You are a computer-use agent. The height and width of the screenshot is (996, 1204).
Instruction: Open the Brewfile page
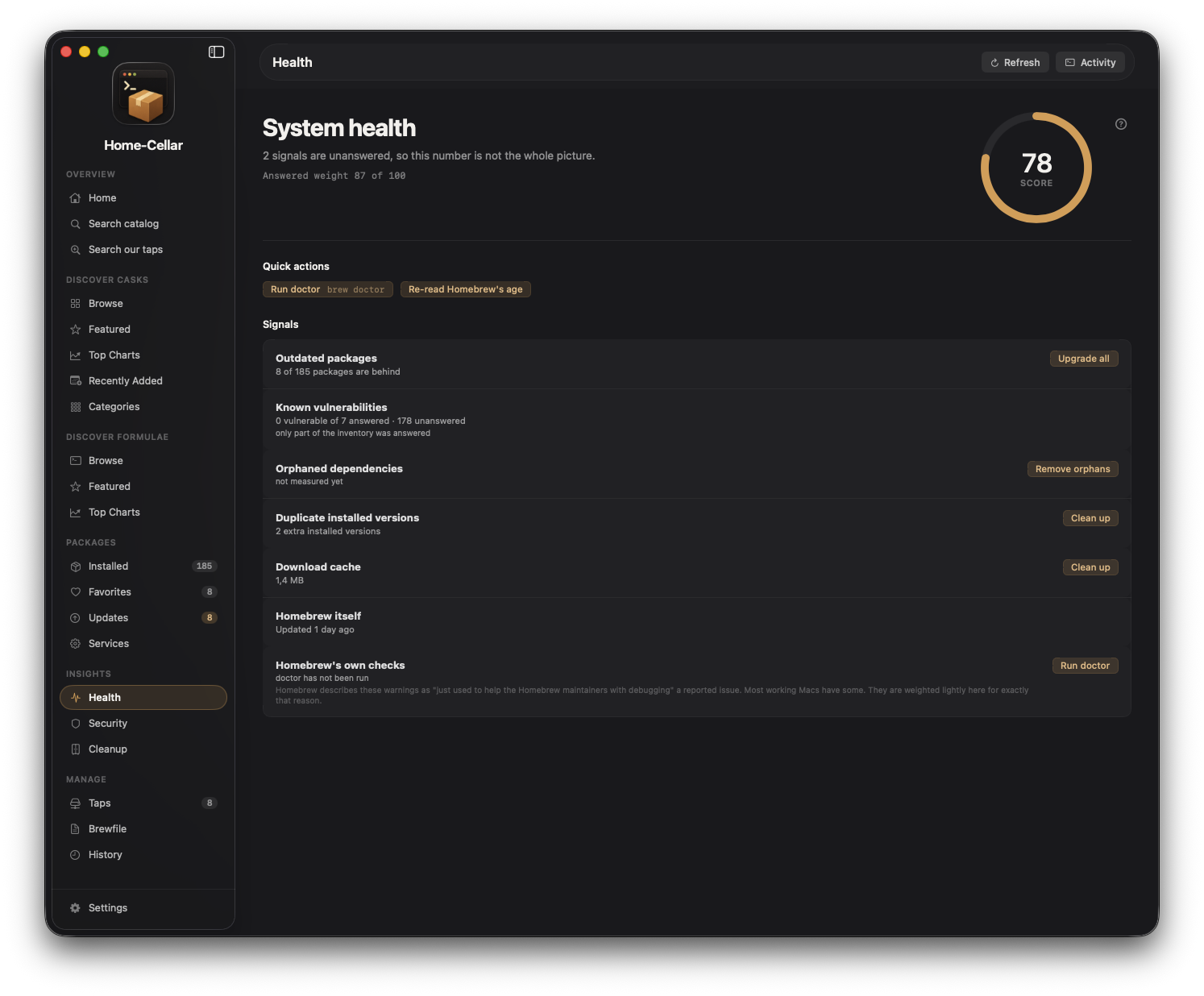(143, 829)
